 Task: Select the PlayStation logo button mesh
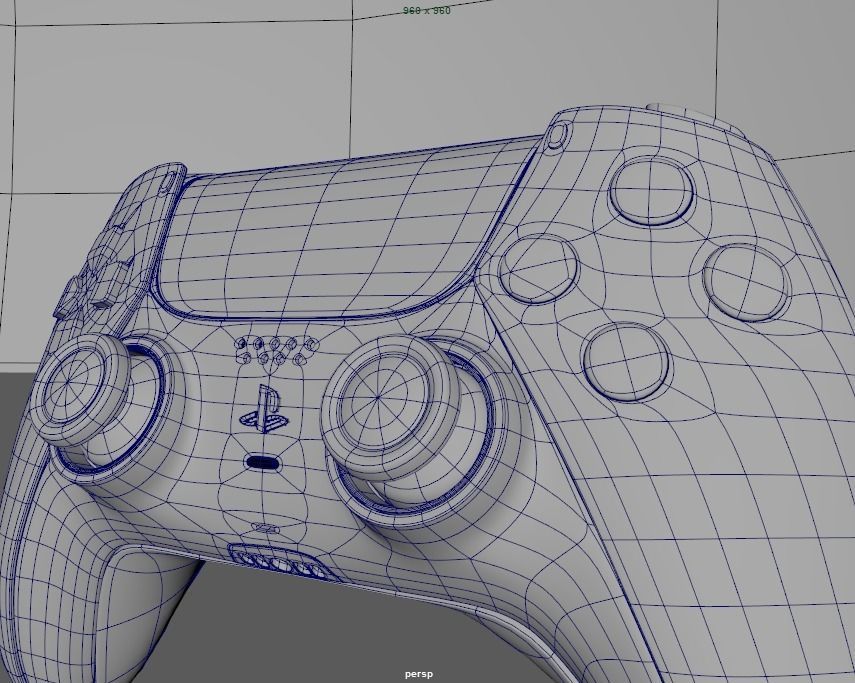pos(264,409)
